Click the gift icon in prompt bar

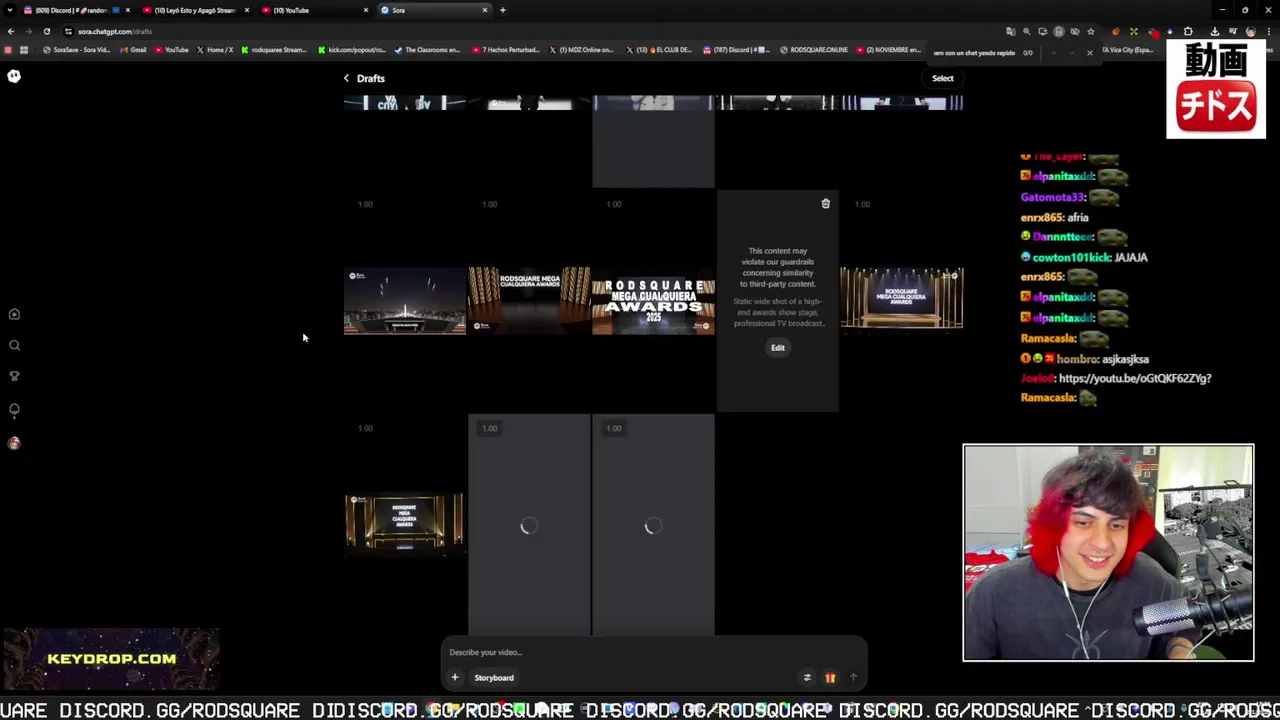pyautogui.click(x=830, y=677)
